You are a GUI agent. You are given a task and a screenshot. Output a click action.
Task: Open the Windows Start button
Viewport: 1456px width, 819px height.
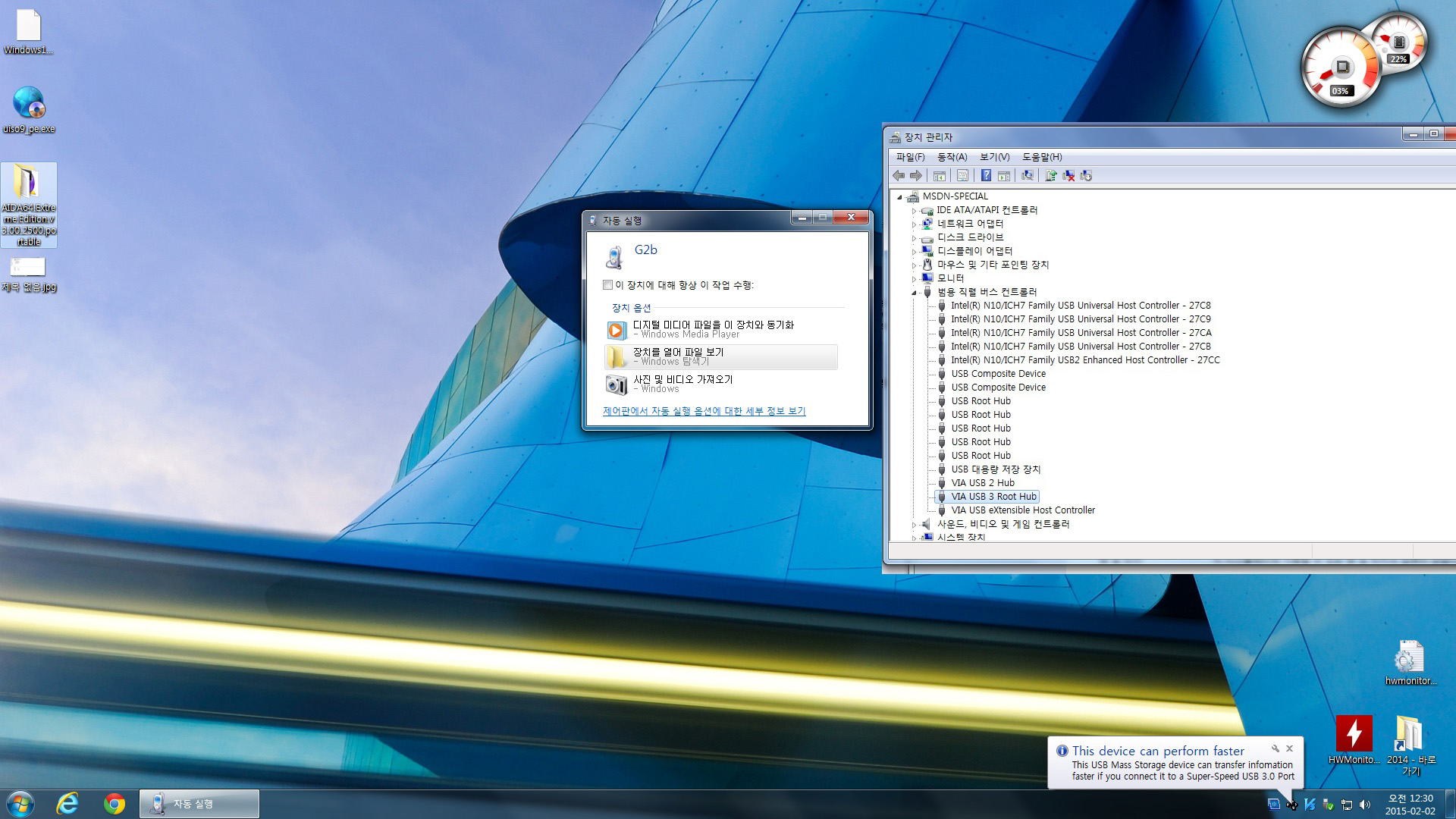tap(20, 804)
